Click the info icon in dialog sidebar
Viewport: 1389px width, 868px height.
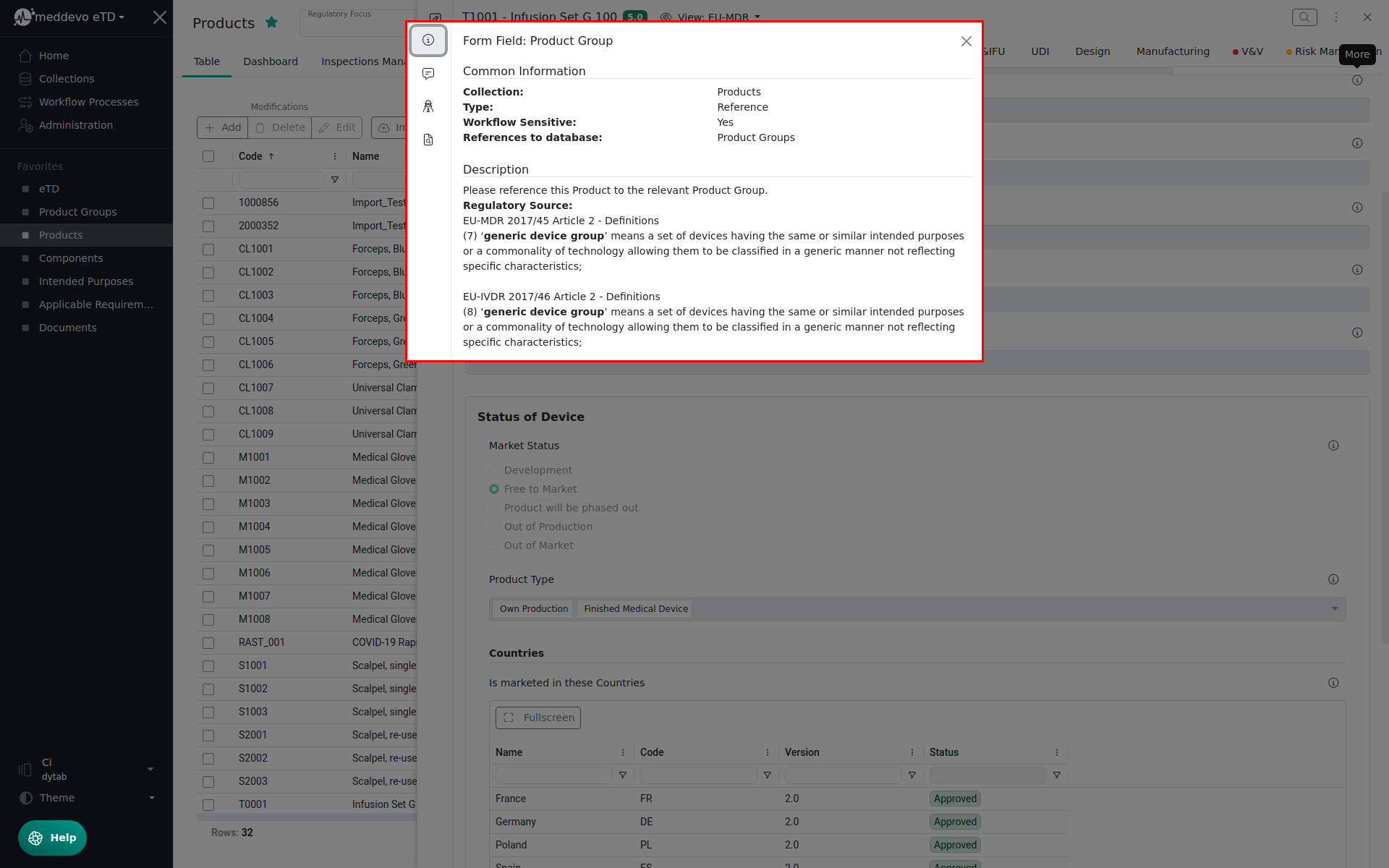coord(428,41)
